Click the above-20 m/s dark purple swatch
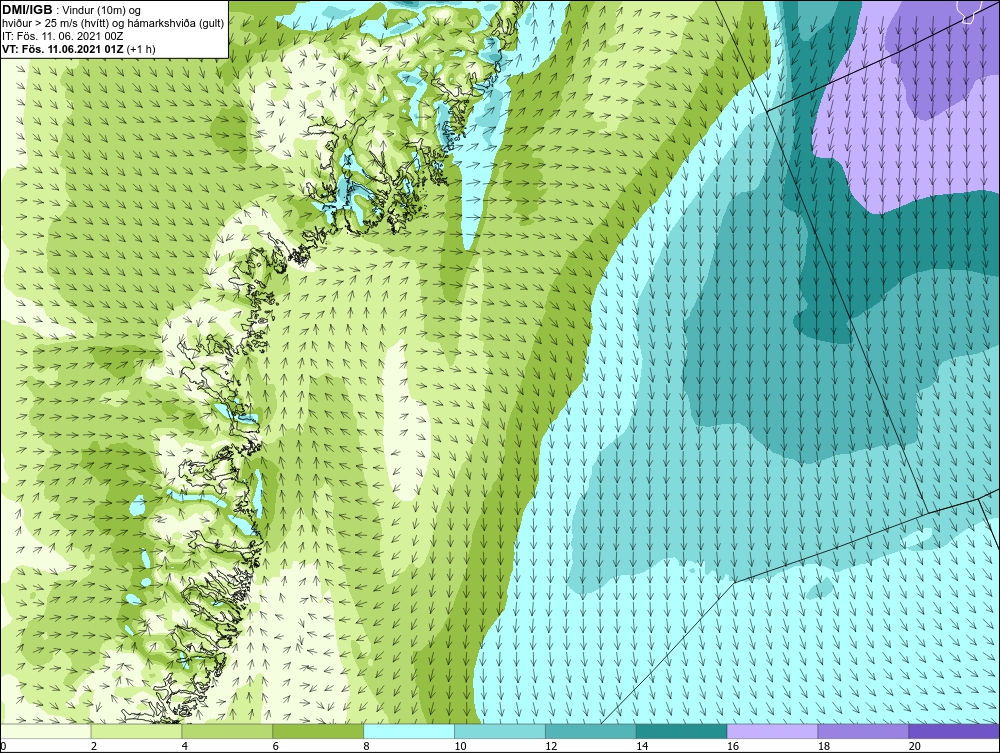This screenshot has height=753, width=1000. (x=954, y=731)
